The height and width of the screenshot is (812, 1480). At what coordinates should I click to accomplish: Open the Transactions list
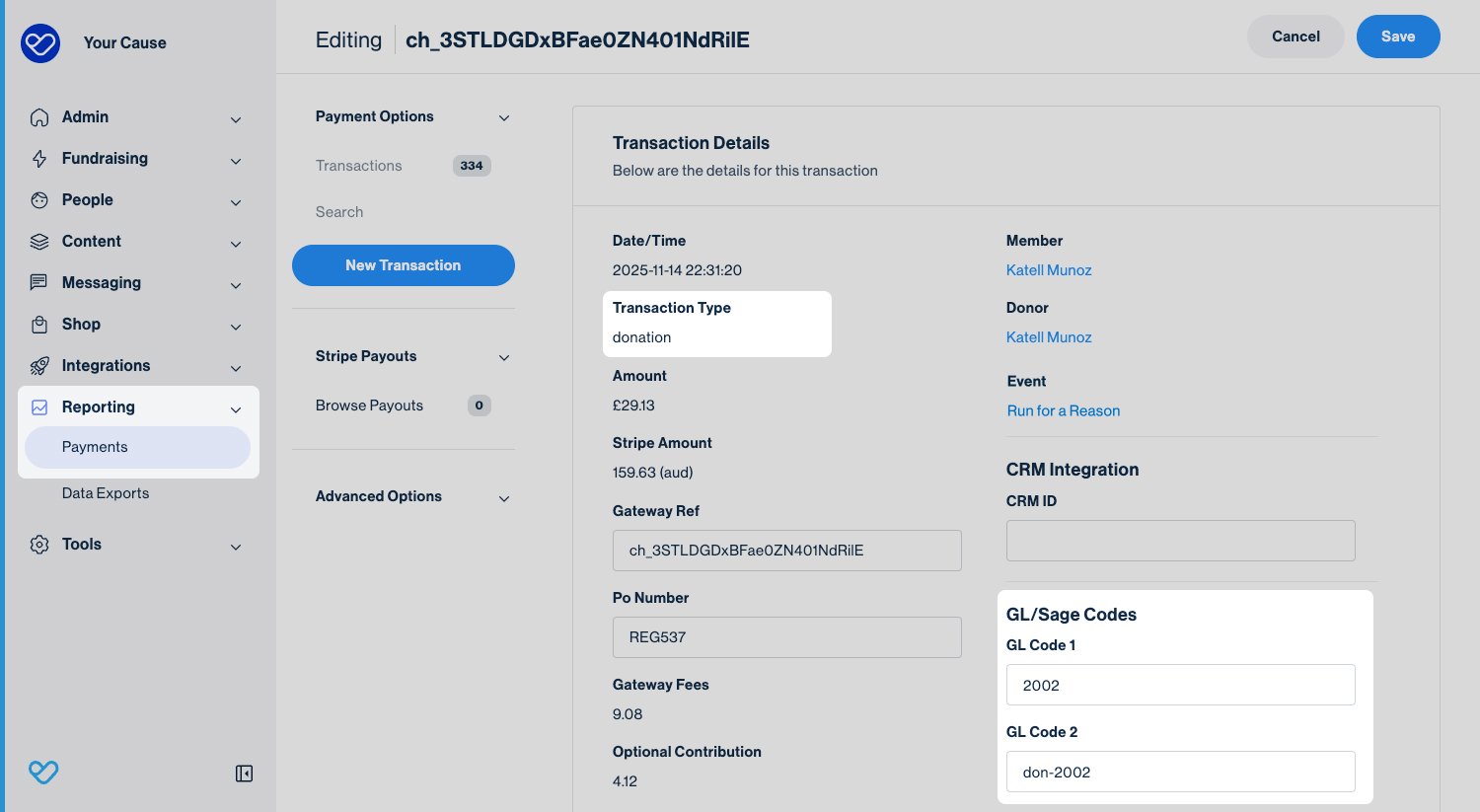click(x=359, y=166)
